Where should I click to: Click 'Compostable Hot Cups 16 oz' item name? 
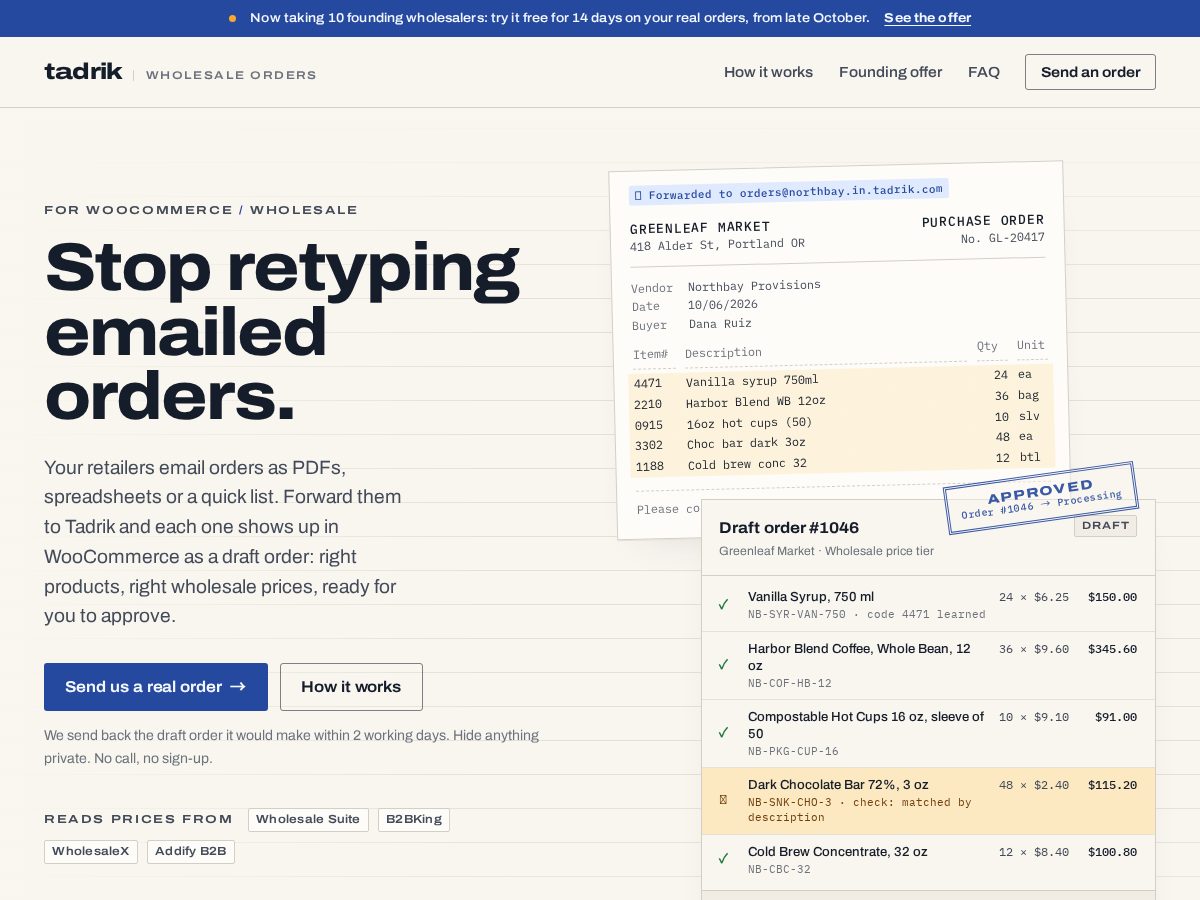point(866,725)
